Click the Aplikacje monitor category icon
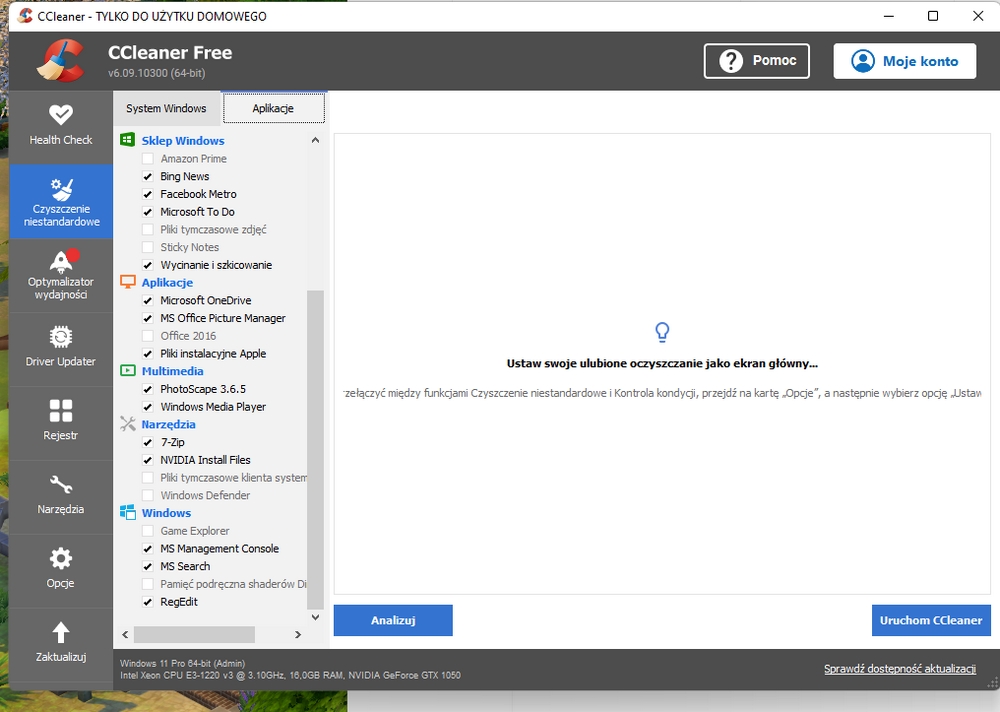 click(x=128, y=282)
